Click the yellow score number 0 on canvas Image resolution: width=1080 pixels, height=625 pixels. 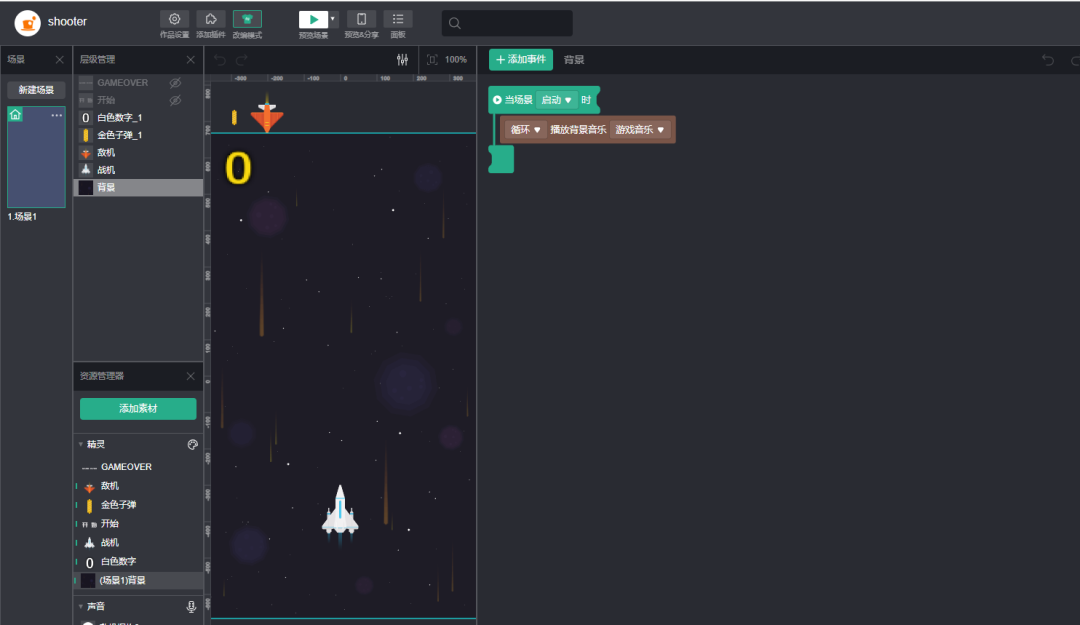pyautogui.click(x=238, y=168)
